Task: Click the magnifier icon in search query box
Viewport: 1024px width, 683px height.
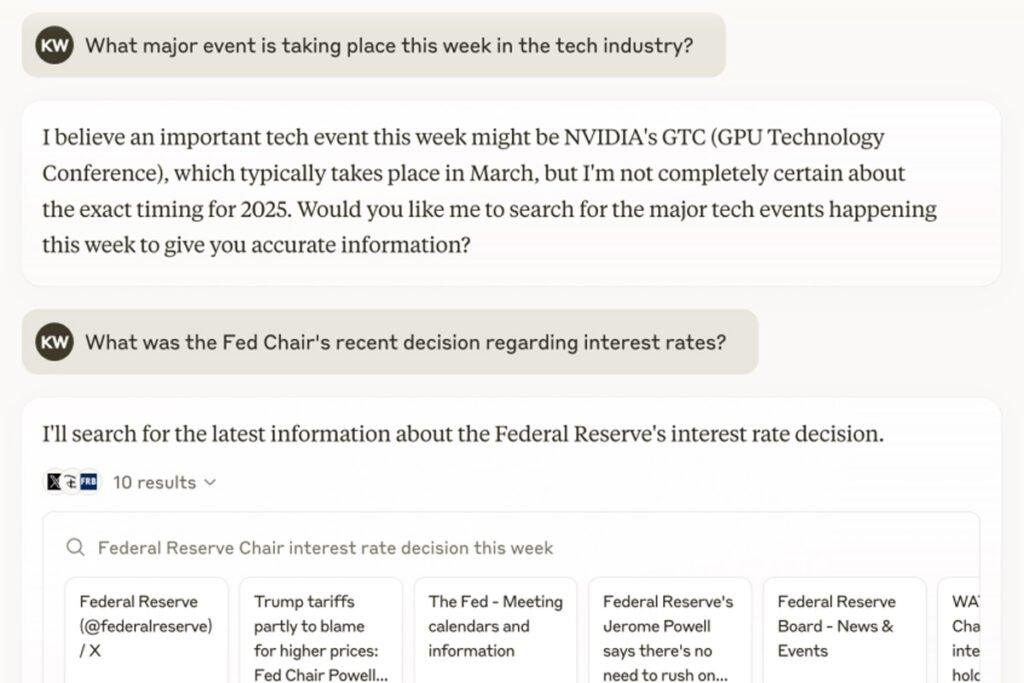Action: pos(76,547)
